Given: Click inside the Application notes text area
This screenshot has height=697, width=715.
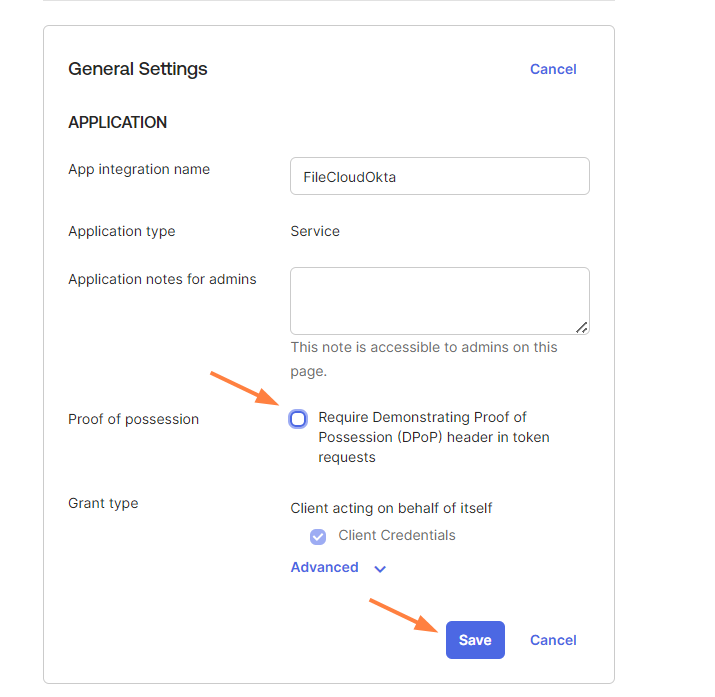Looking at the screenshot, I should (x=439, y=300).
